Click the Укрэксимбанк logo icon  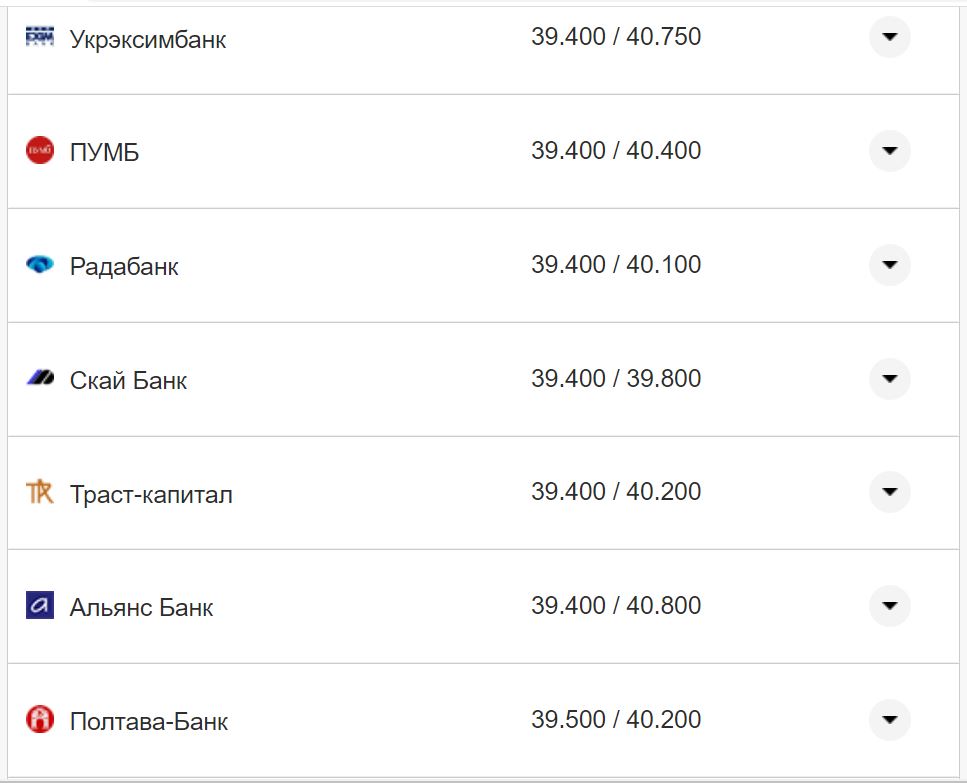[39, 37]
